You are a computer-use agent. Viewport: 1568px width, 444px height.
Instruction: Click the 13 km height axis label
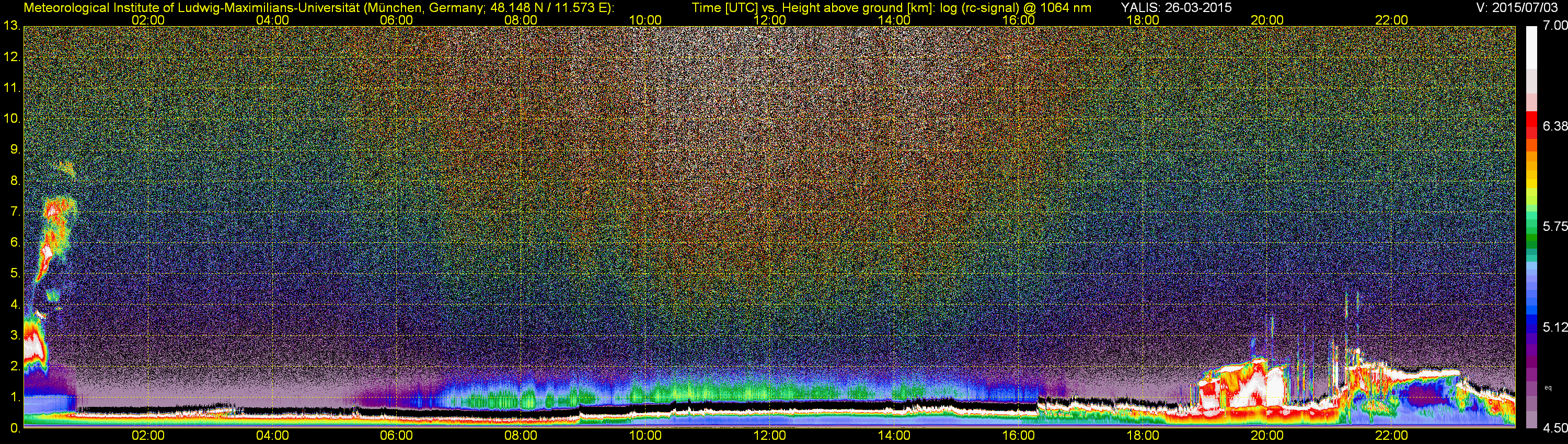(x=11, y=26)
